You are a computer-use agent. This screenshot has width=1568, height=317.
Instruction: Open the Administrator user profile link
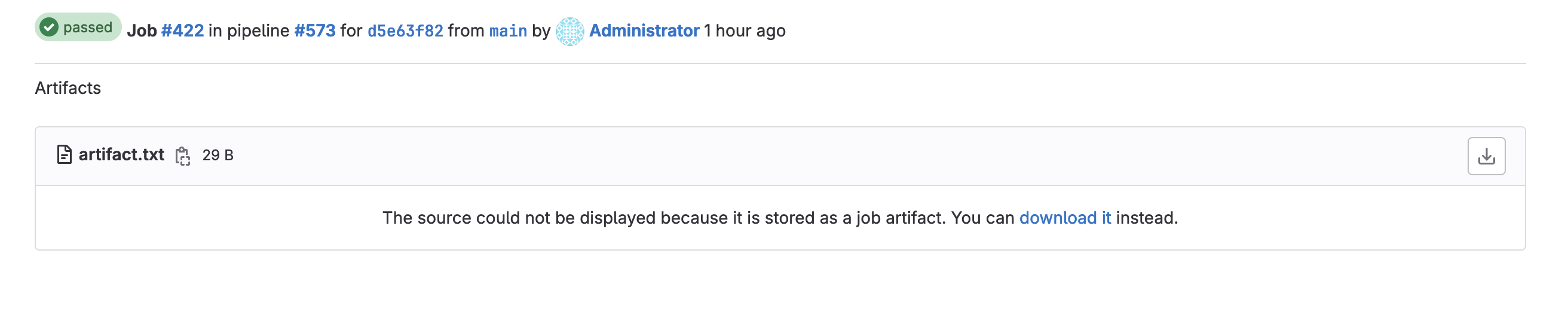click(644, 31)
